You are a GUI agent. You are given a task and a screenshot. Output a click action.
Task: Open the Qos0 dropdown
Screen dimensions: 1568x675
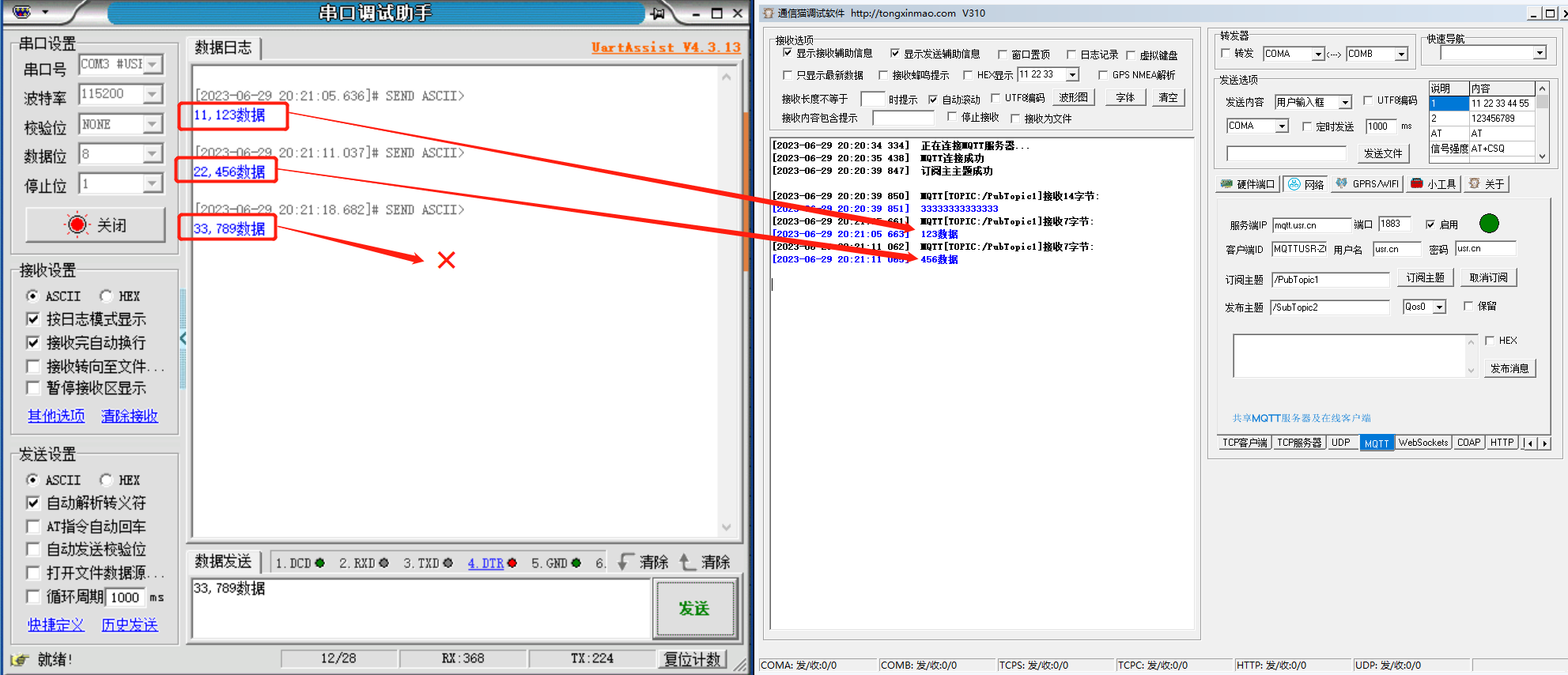click(1439, 307)
